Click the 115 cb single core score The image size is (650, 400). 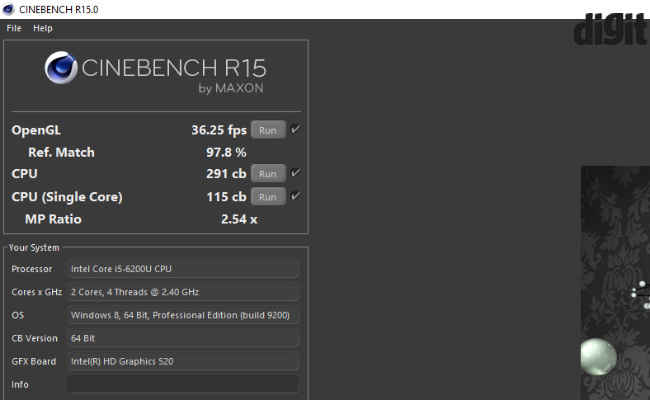coord(226,196)
